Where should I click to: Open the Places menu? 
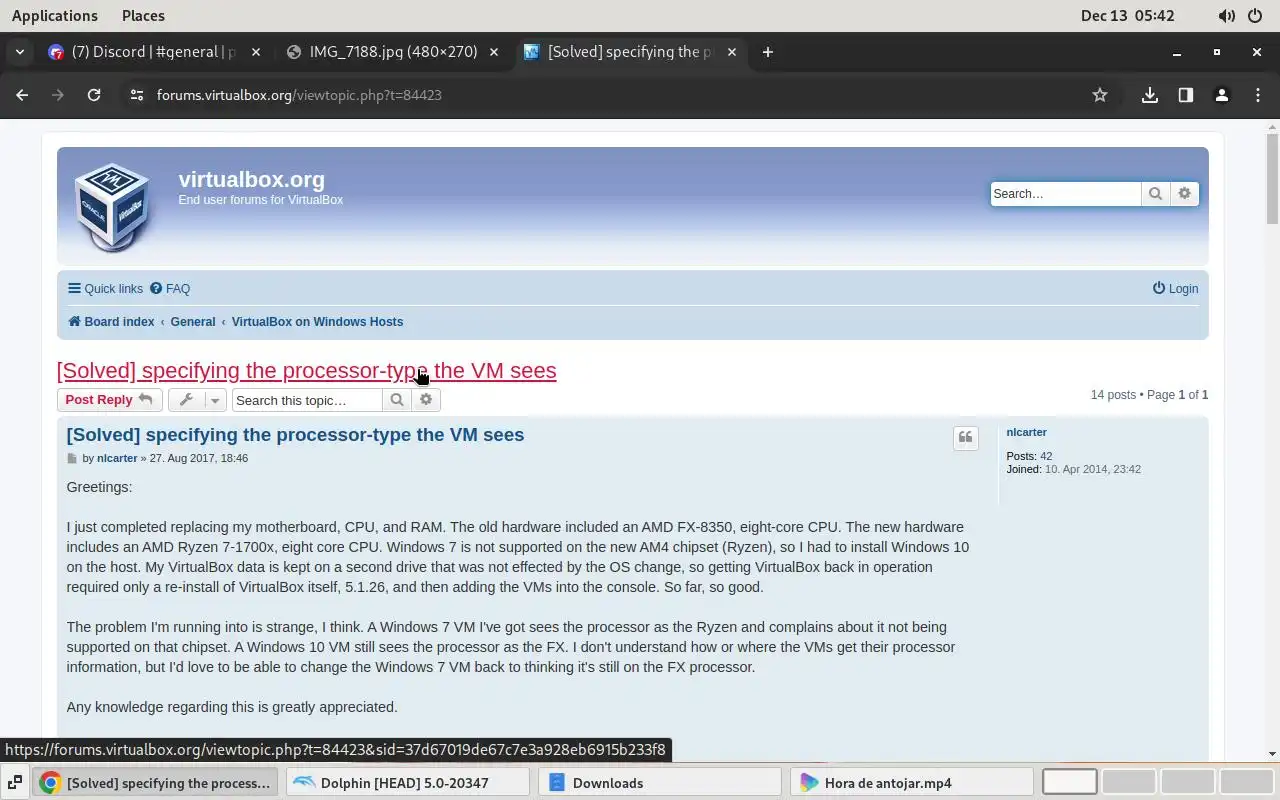(143, 15)
